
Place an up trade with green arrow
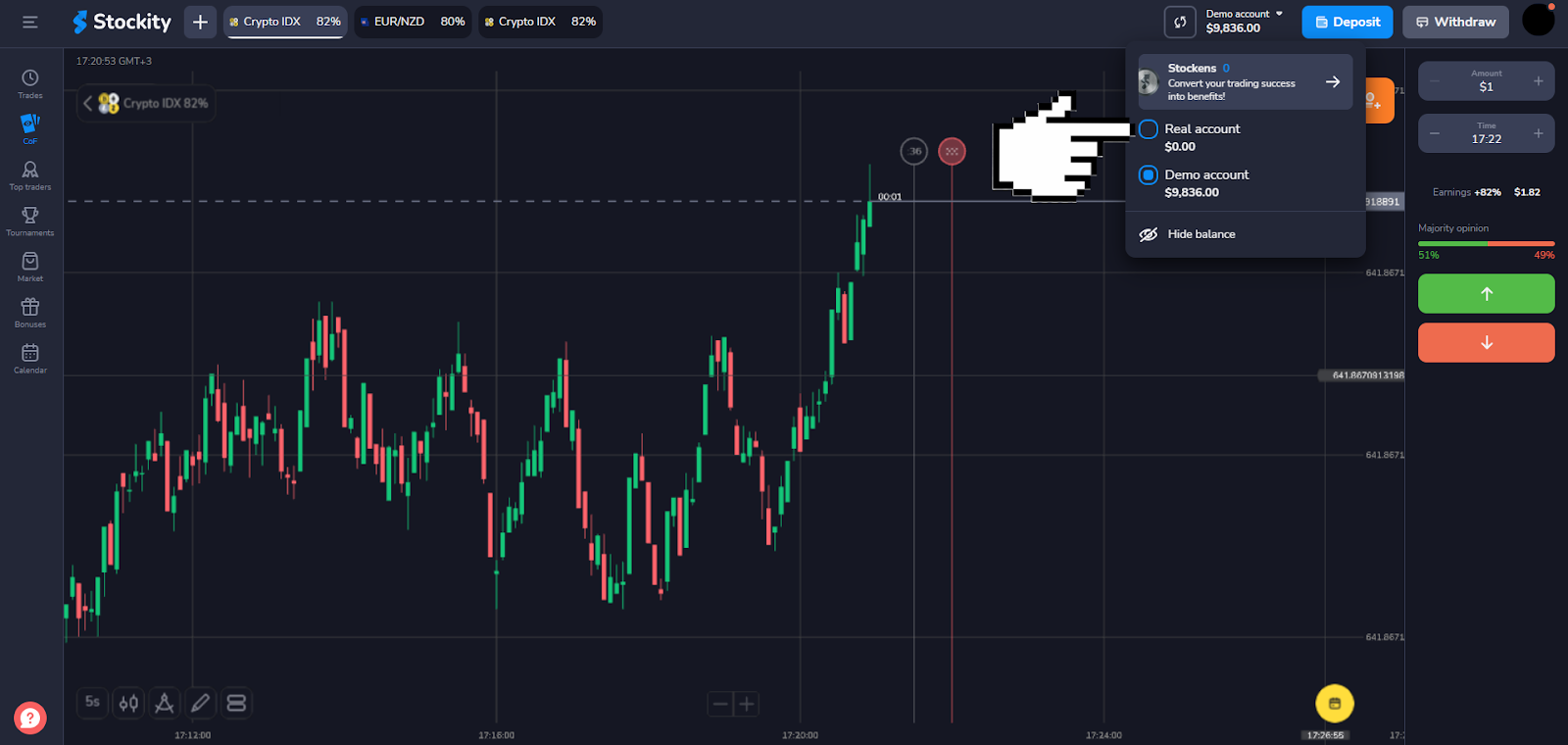click(1486, 294)
